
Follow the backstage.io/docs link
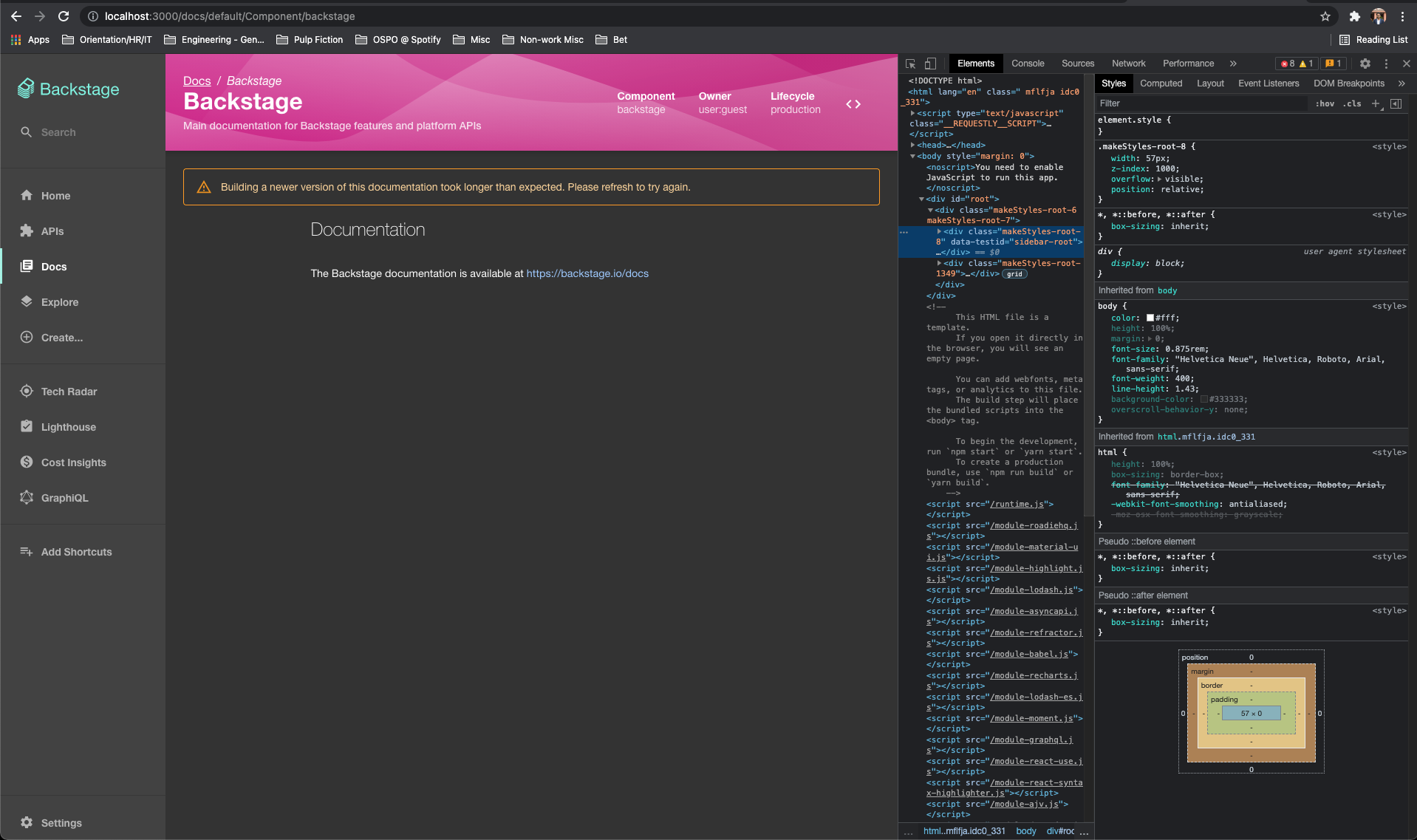click(587, 273)
